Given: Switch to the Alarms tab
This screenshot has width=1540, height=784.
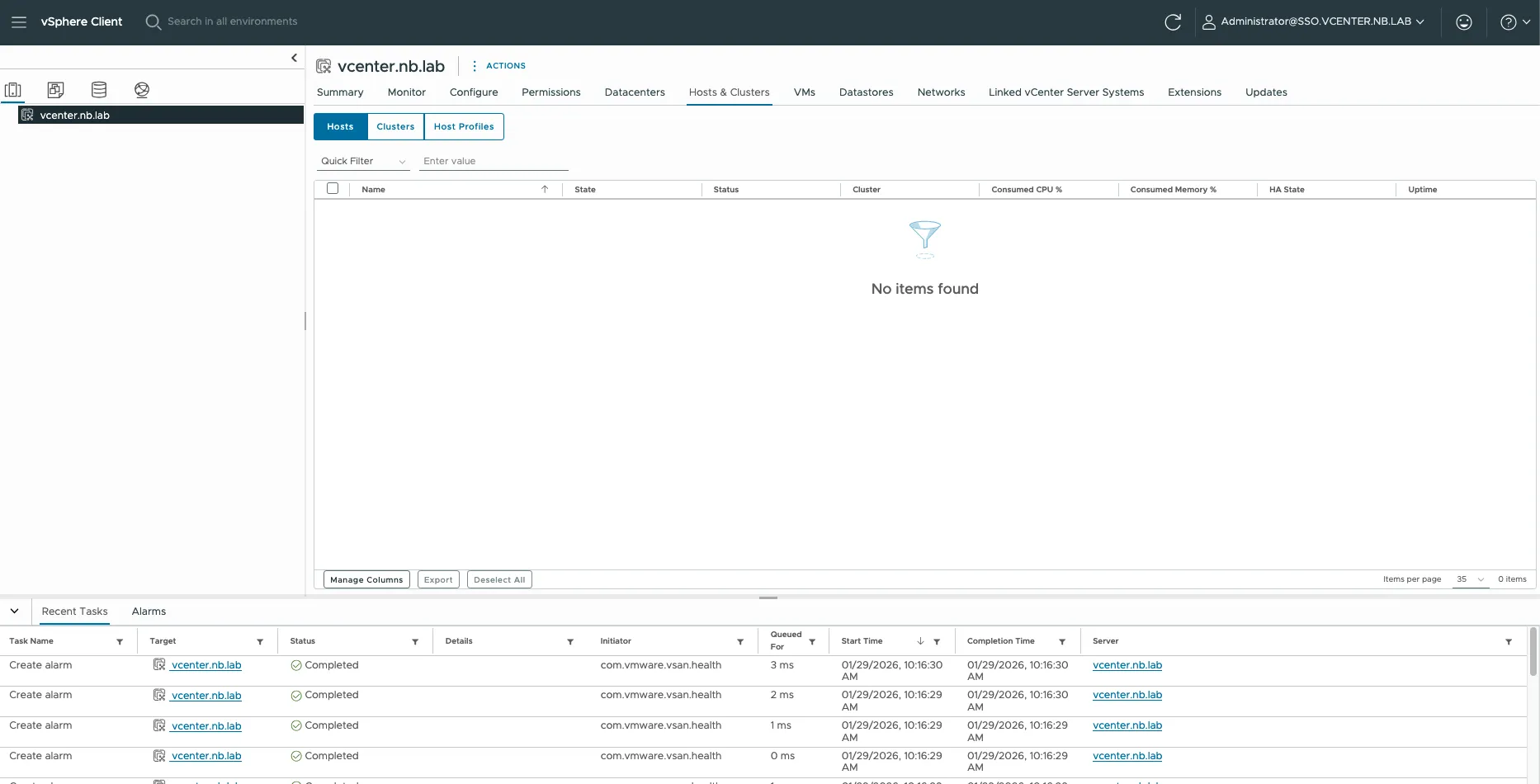Looking at the screenshot, I should pos(149,612).
